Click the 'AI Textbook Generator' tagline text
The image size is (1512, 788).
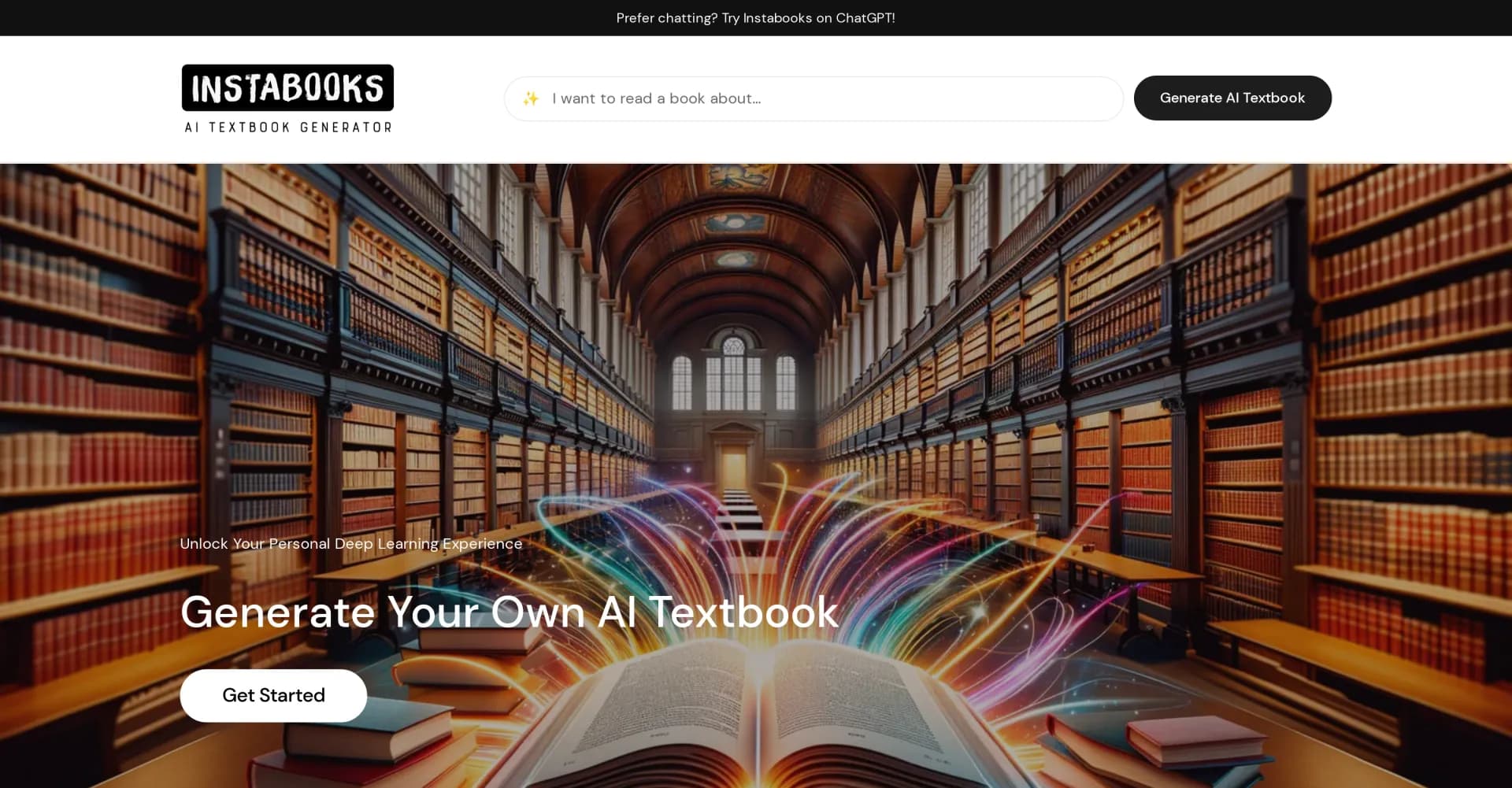click(288, 127)
